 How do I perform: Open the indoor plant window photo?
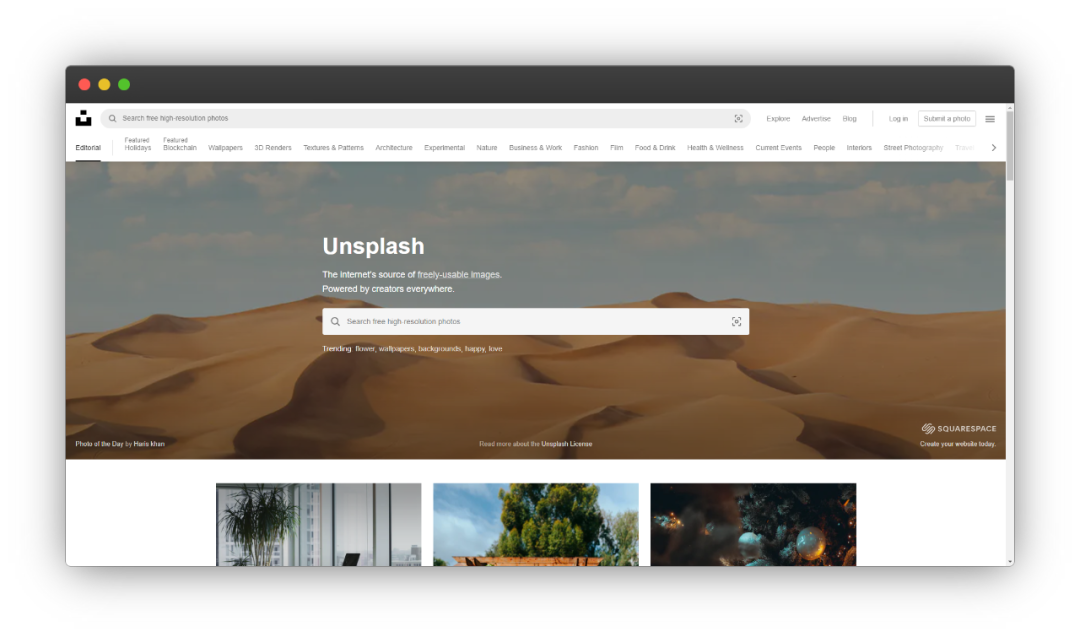pos(319,524)
